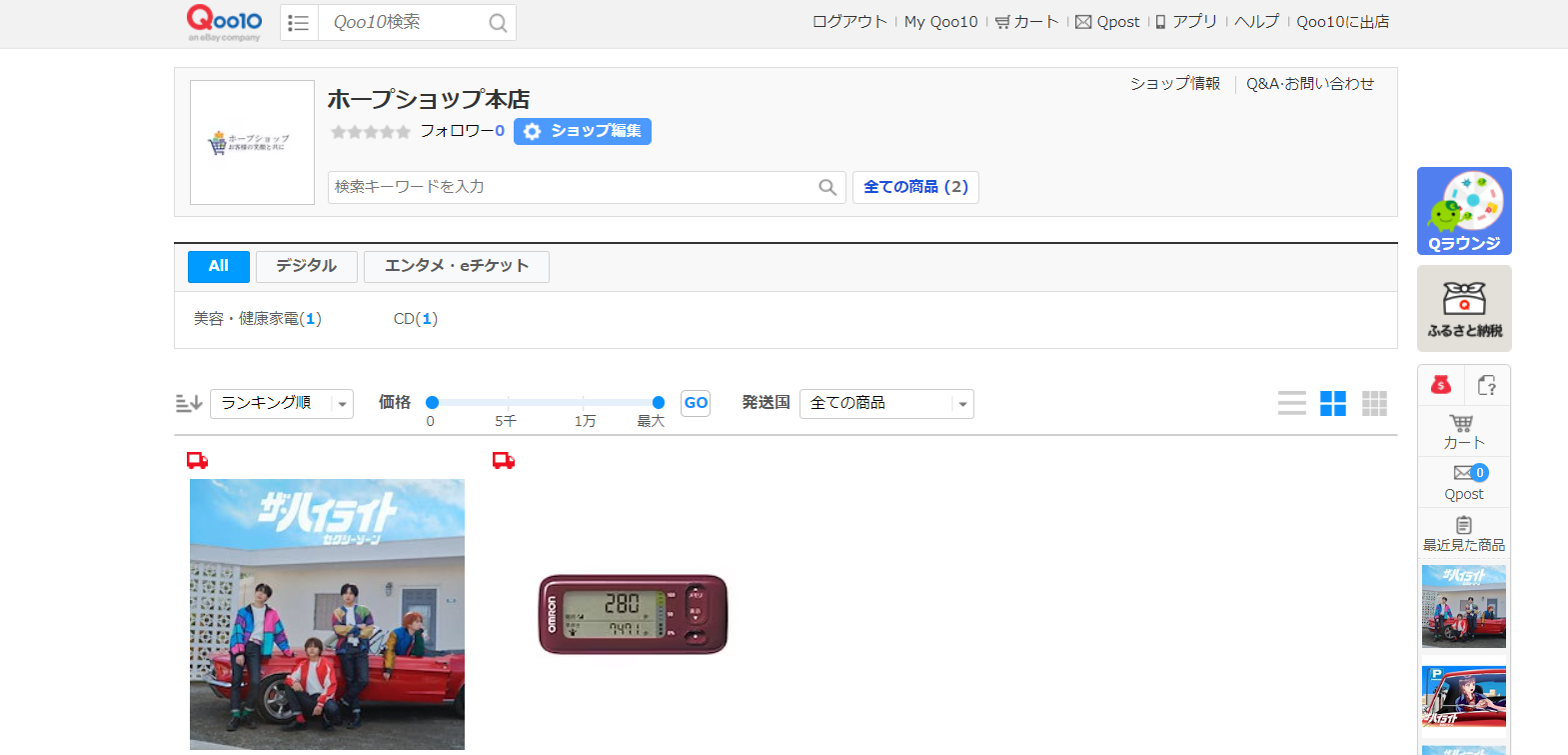Open Q&A·お問い合わせ link
Viewport: 1568px width, 755px height.
tap(1310, 84)
